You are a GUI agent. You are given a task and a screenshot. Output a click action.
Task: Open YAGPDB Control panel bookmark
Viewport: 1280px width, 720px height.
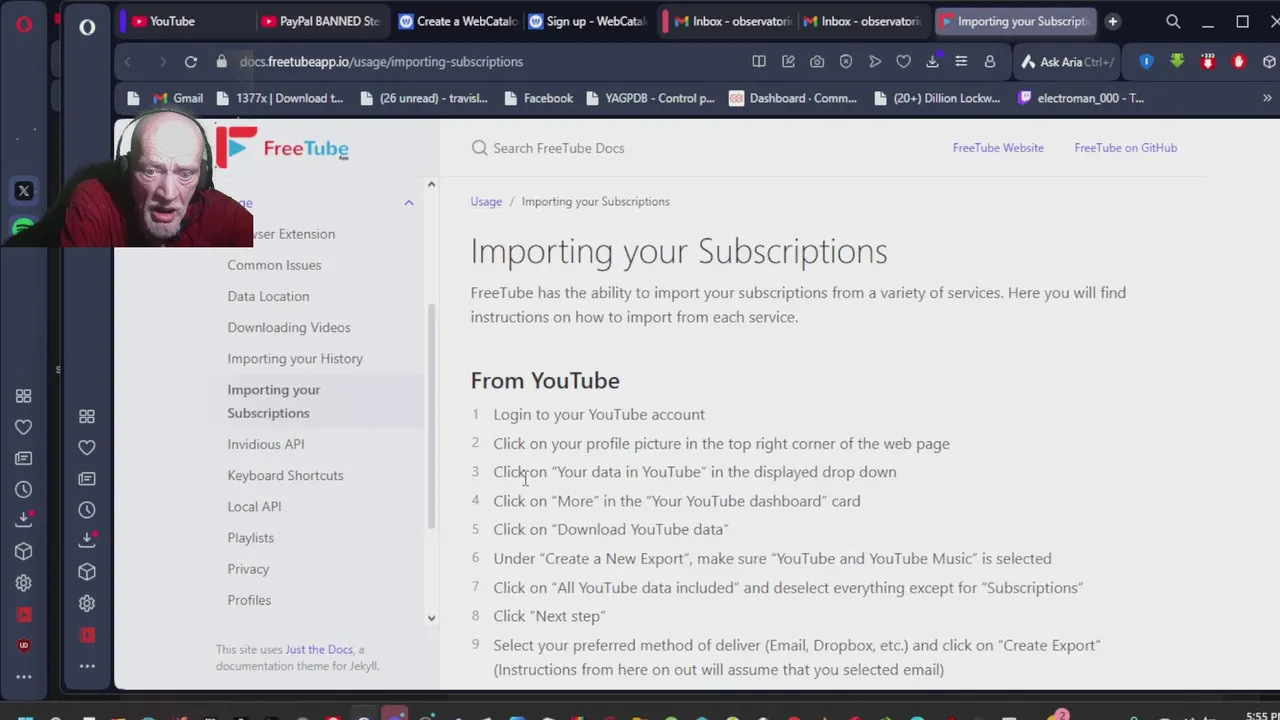650,98
